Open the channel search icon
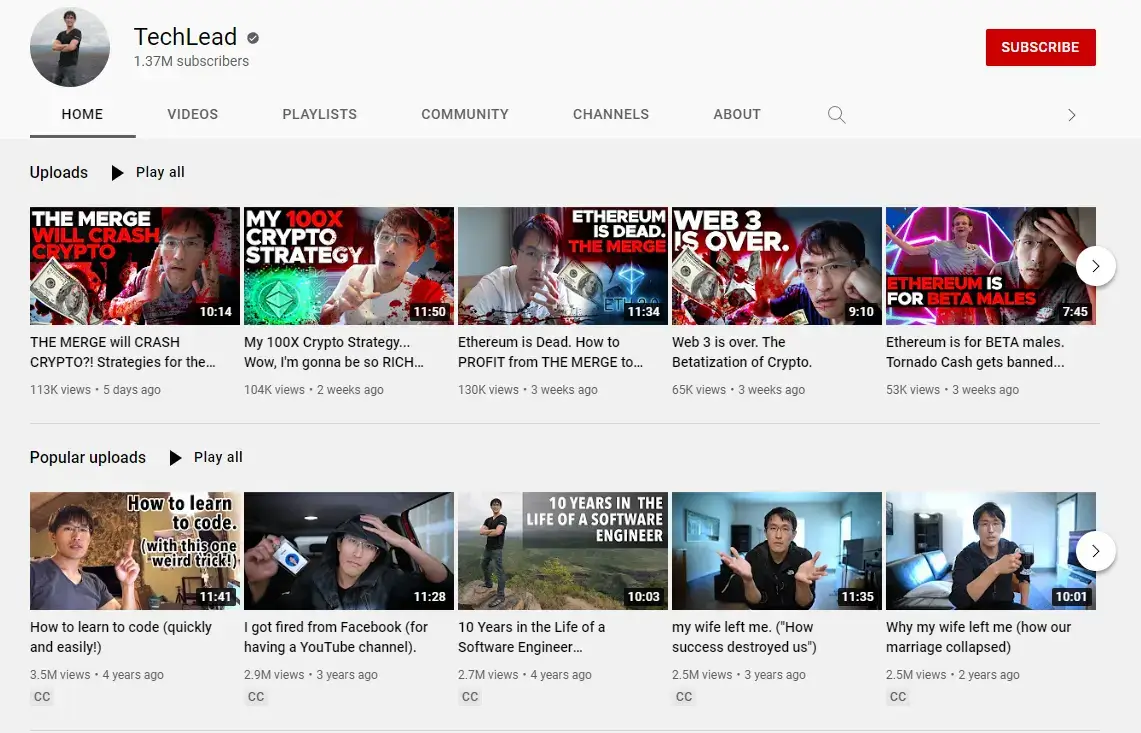Viewport: 1141px width, 733px height. pyautogui.click(x=837, y=114)
